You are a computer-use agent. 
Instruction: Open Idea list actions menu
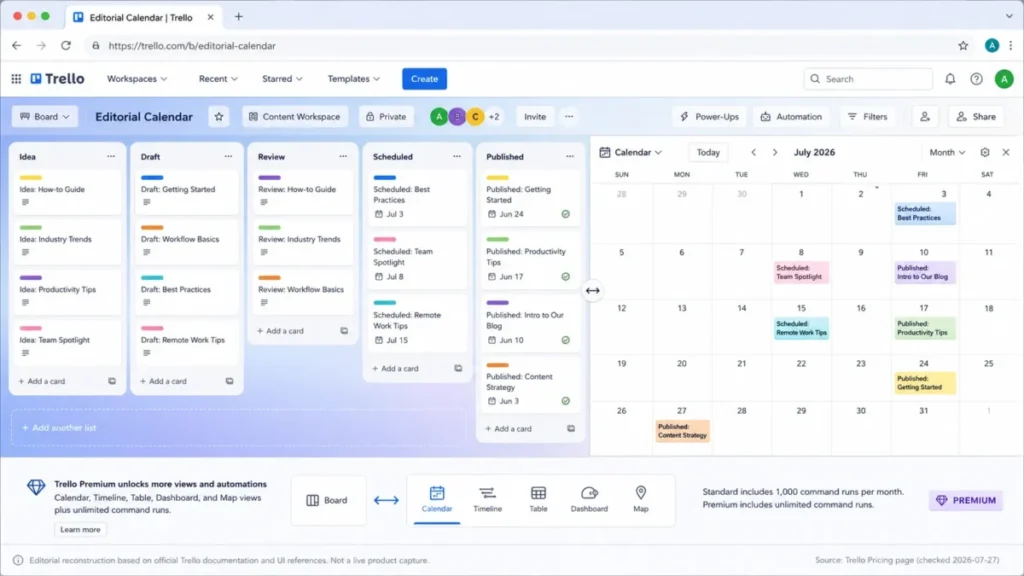point(111,156)
